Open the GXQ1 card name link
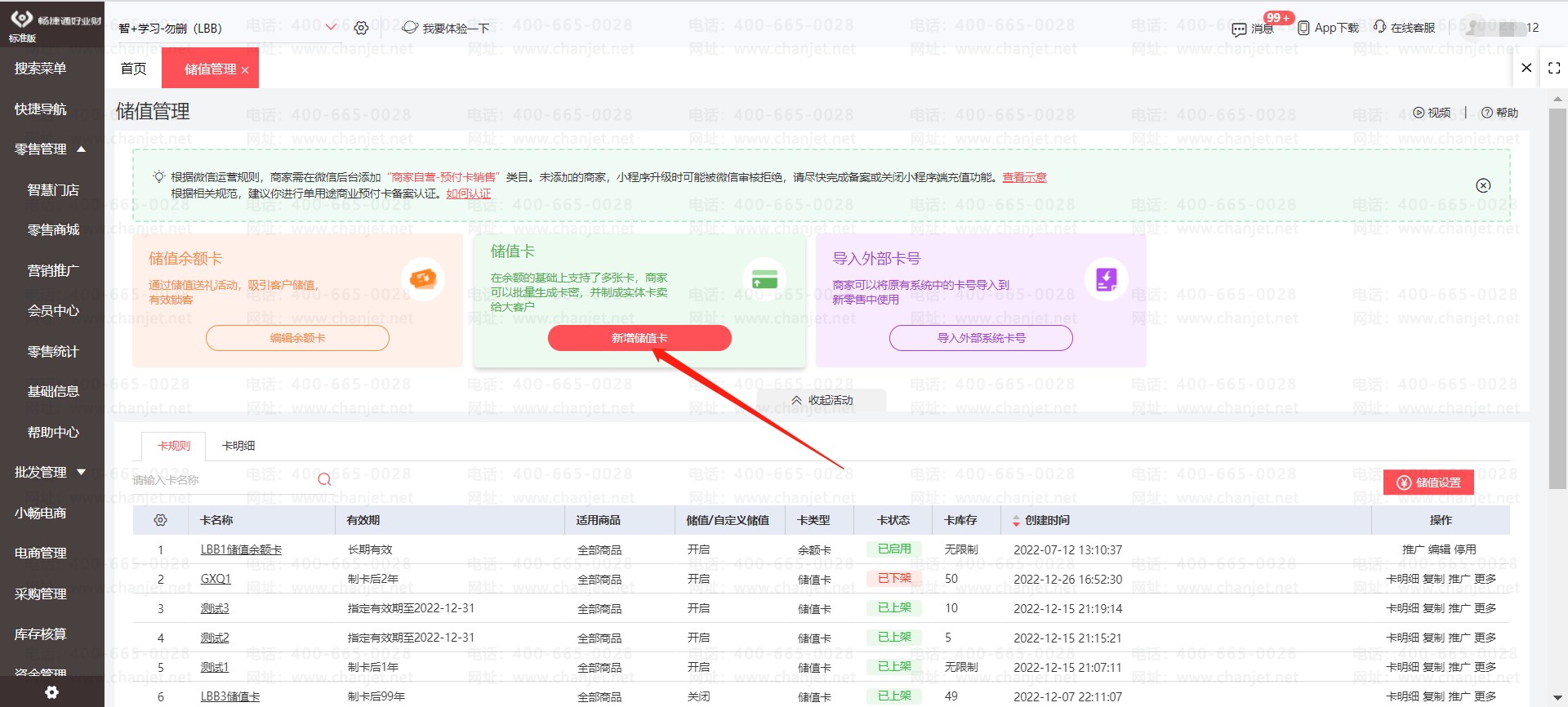This screenshot has height=707, width=1568. tap(216, 579)
